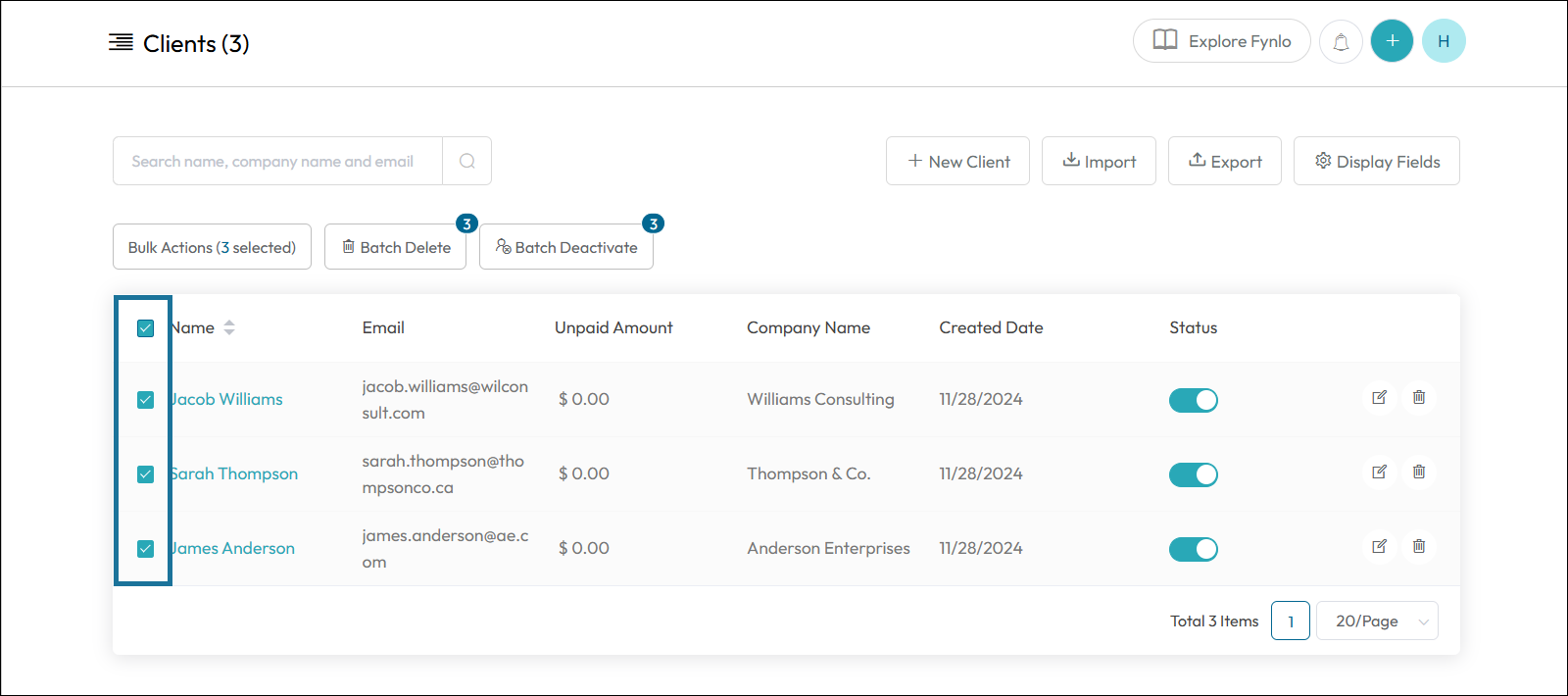Viewport: 1568px width, 696px height.
Task: Click the Explore Fynlo button
Action: [x=1222, y=41]
